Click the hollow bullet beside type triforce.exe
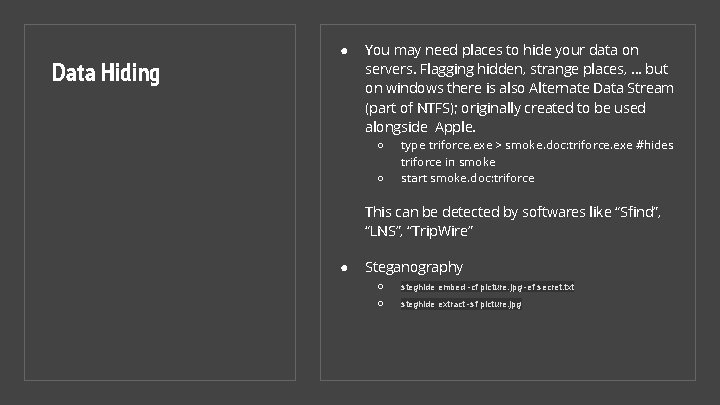 pyautogui.click(x=380, y=146)
